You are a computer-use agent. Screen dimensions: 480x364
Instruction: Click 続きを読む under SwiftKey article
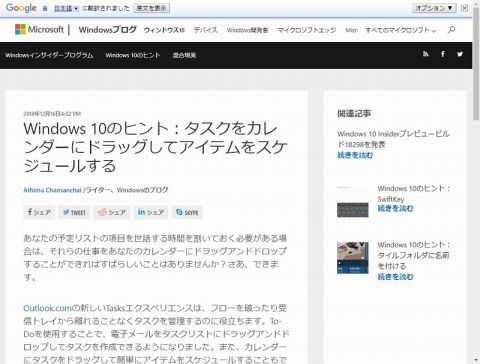click(395, 209)
